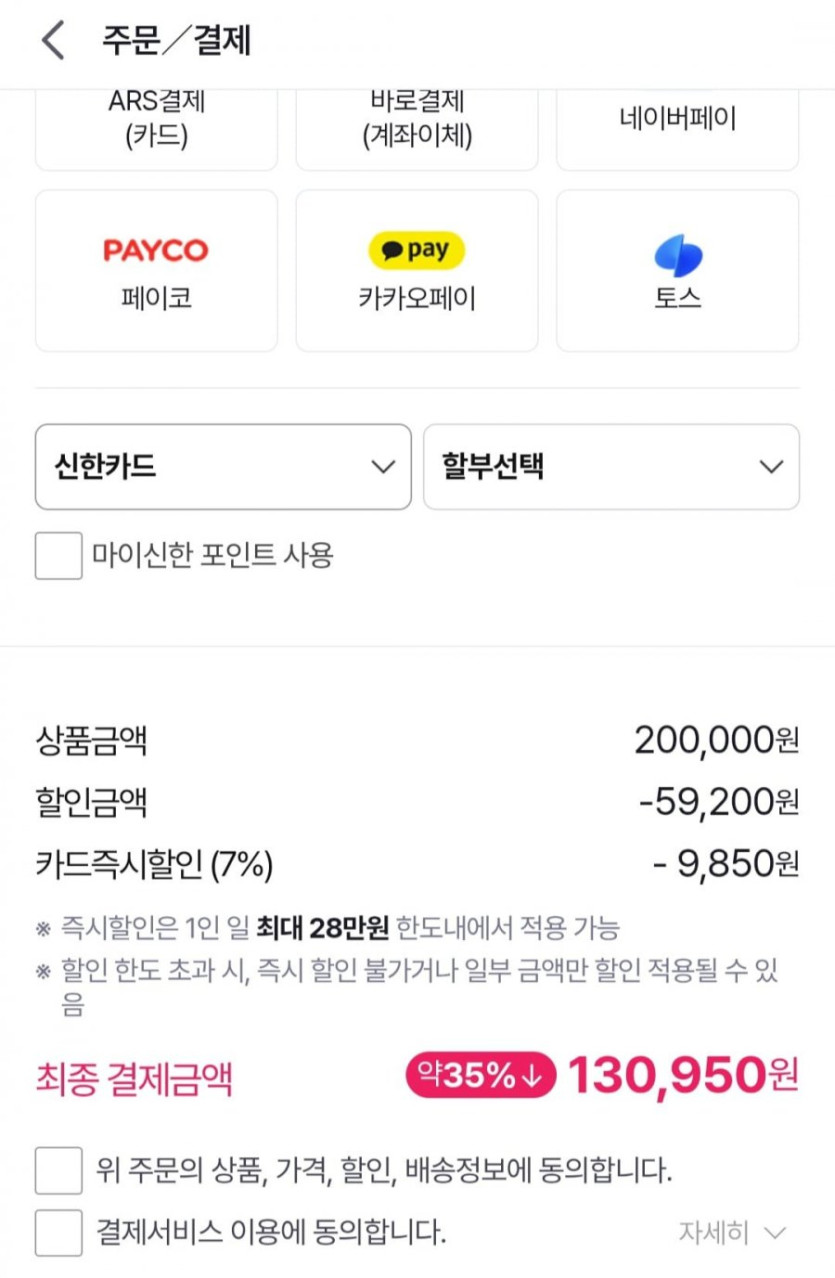Check agreement to order, price, delivery info

coord(59,1170)
